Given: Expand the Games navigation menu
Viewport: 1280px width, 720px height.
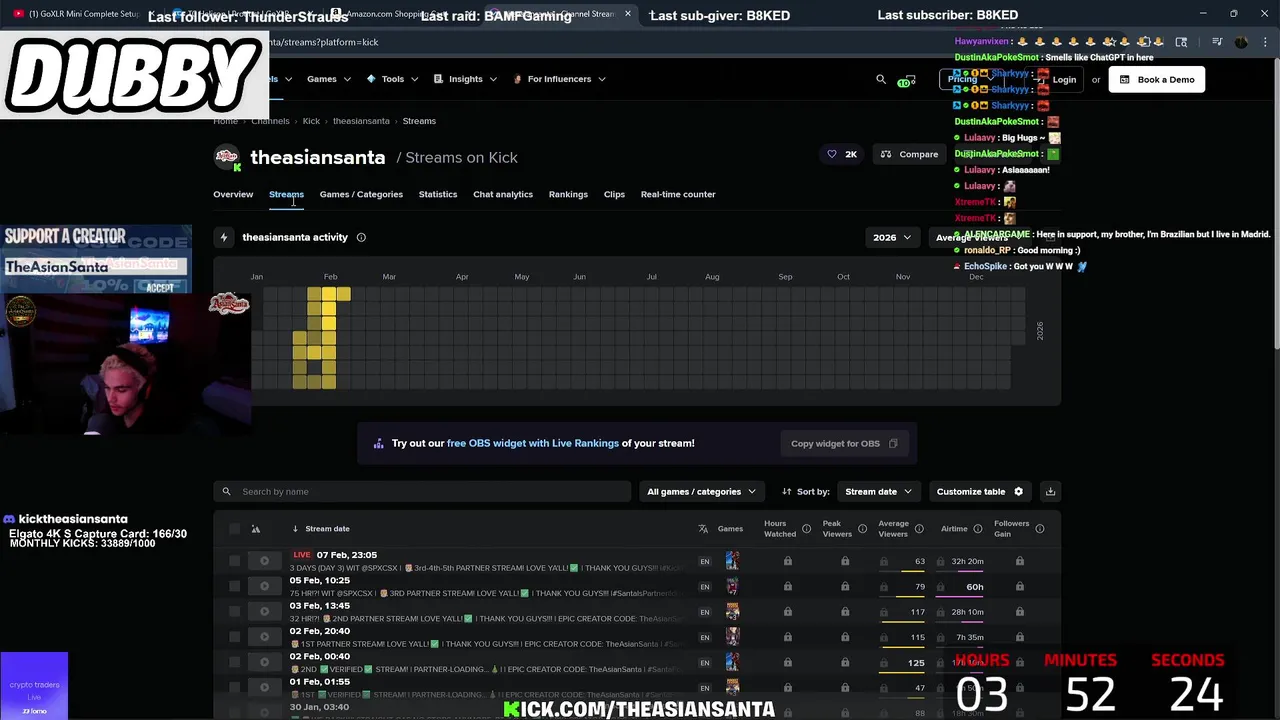Looking at the screenshot, I should 329,79.
